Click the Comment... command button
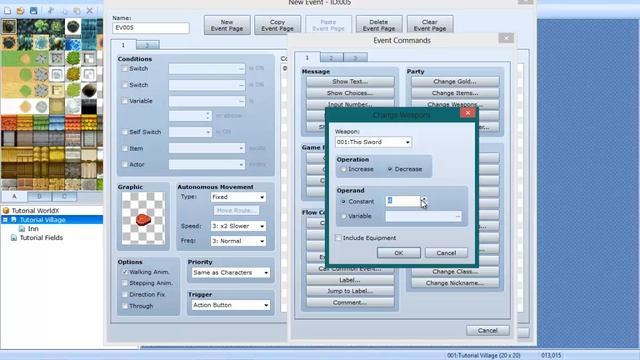The width and height of the screenshot is (640, 360). 350,302
